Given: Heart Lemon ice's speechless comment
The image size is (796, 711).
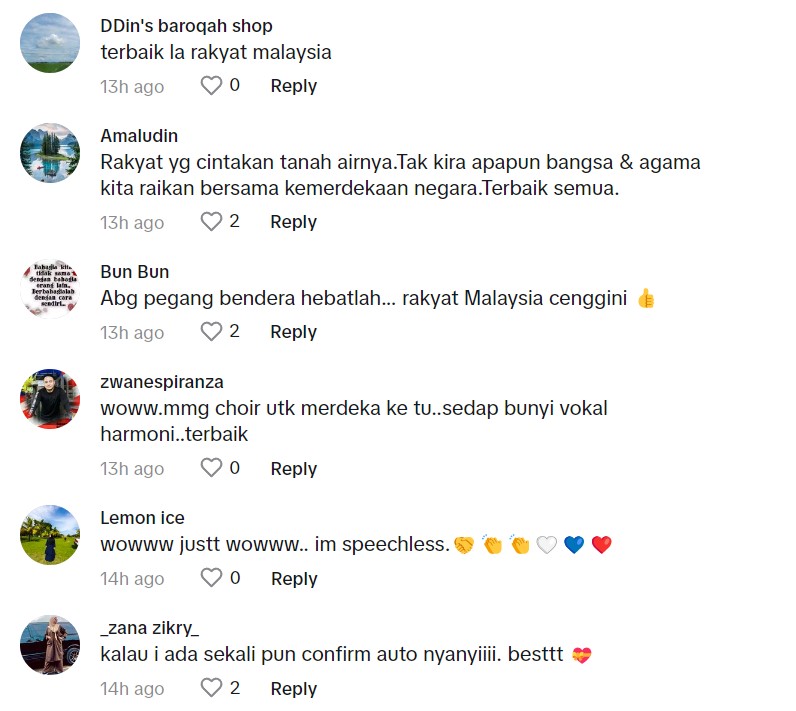Looking at the screenshot, I should point(211,578).
